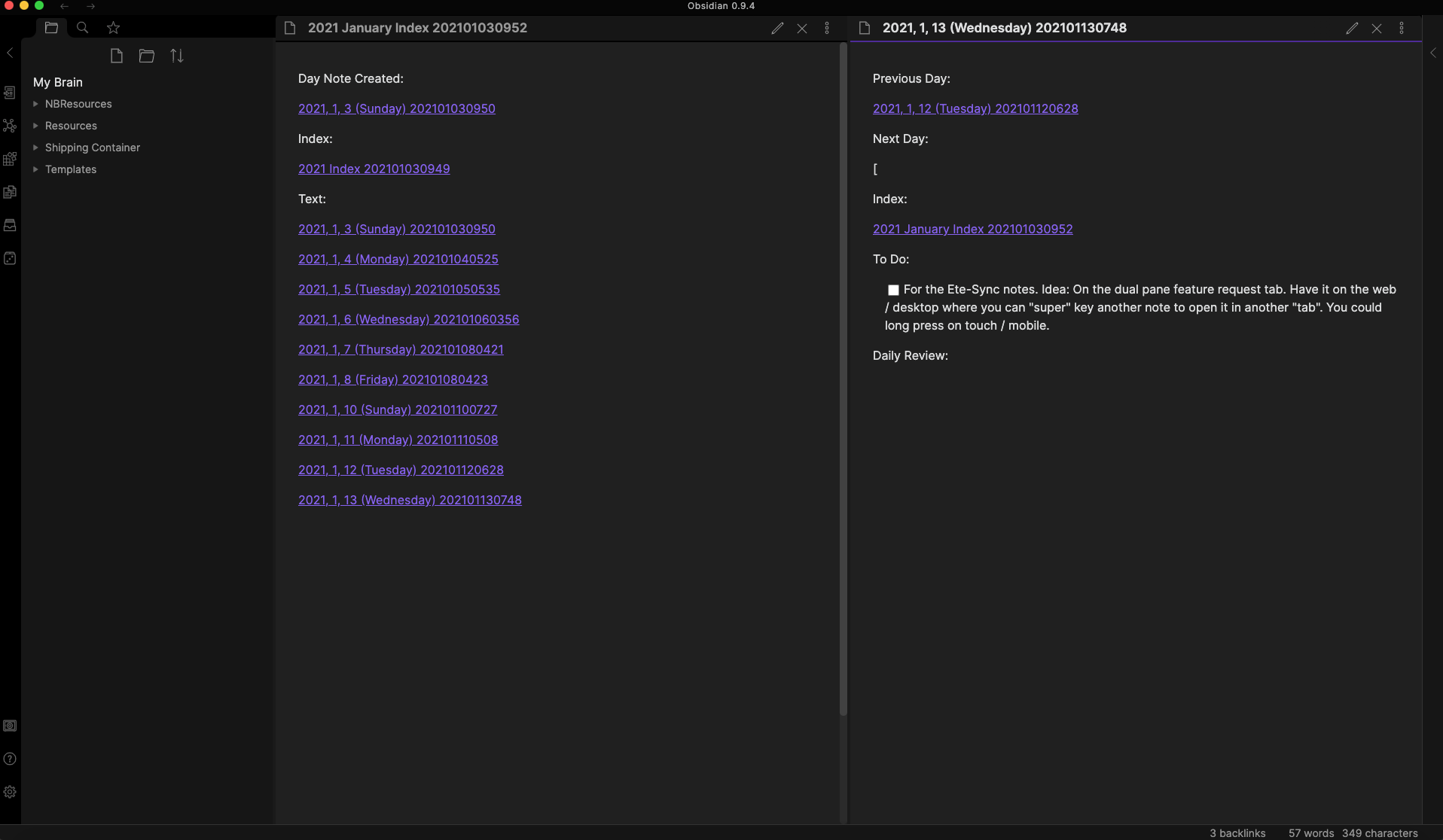
Task: Change file sort order with the arrows icon
Action: coord(176,56)
